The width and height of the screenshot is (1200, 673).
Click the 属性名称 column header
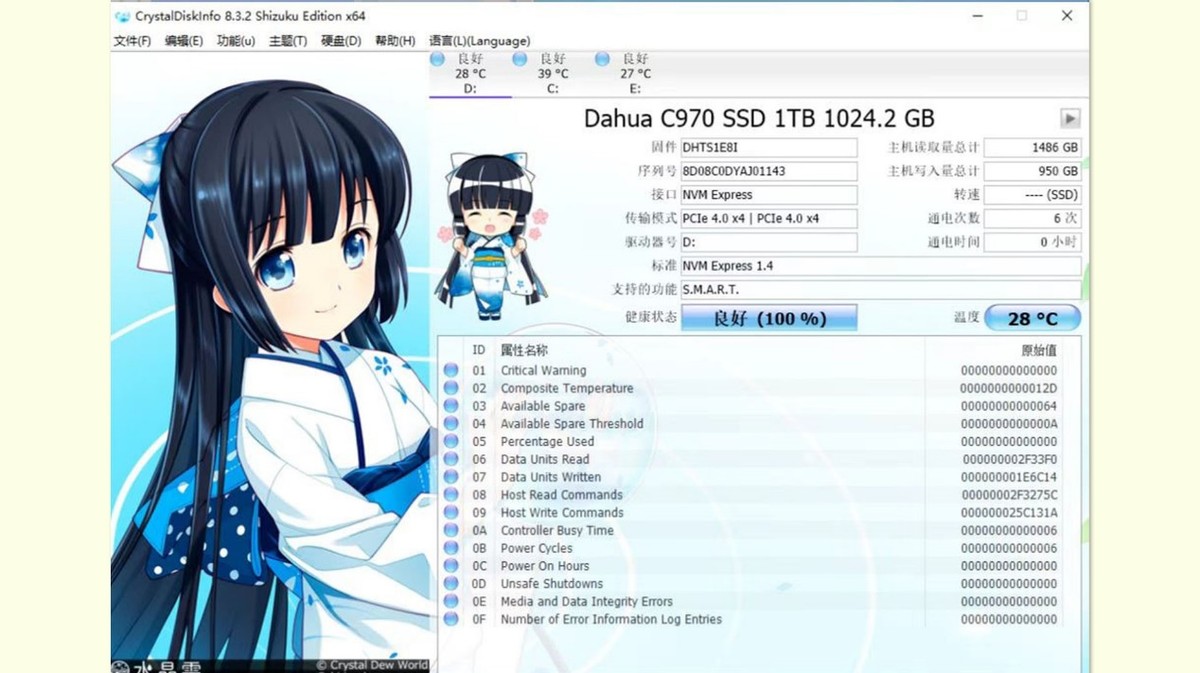tap(524, 350)
